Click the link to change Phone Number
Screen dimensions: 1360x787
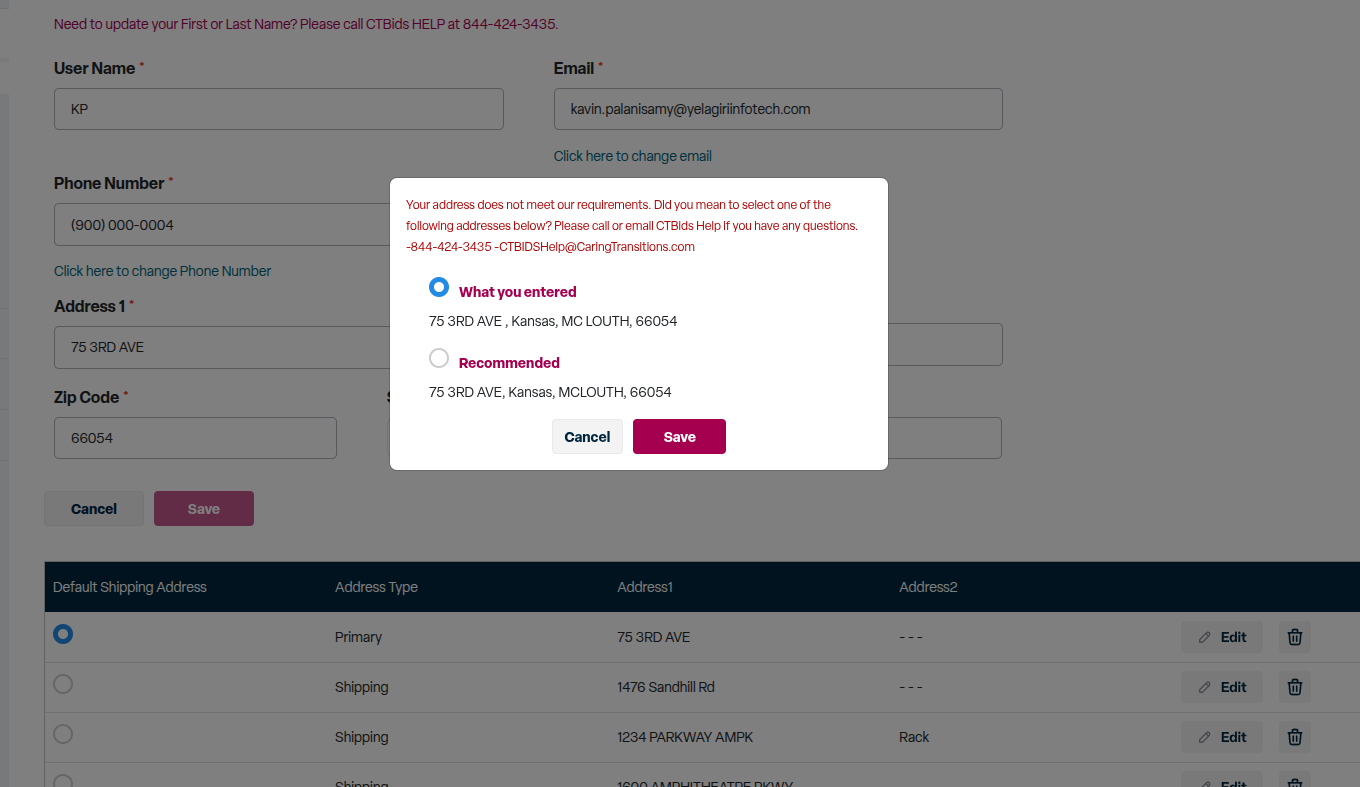[162, 271]
